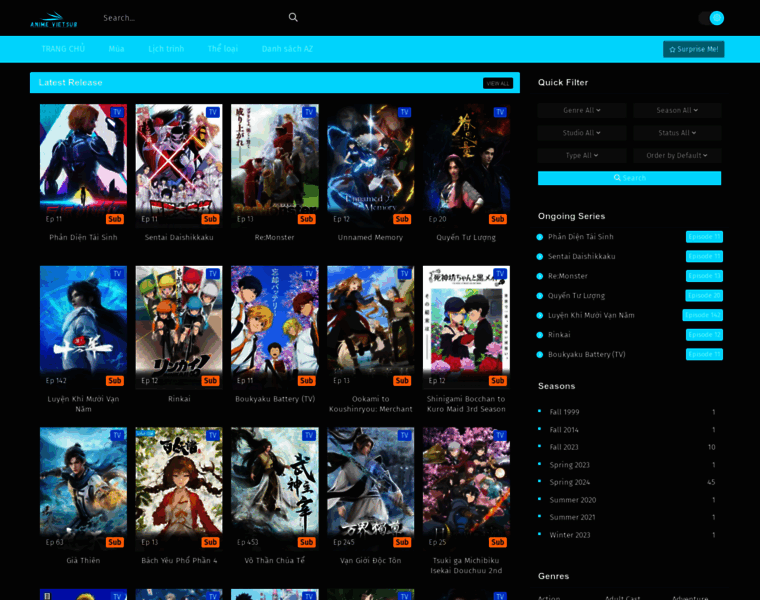Open Boukyaku Battery (TV) poster

[x=275, y=326]
